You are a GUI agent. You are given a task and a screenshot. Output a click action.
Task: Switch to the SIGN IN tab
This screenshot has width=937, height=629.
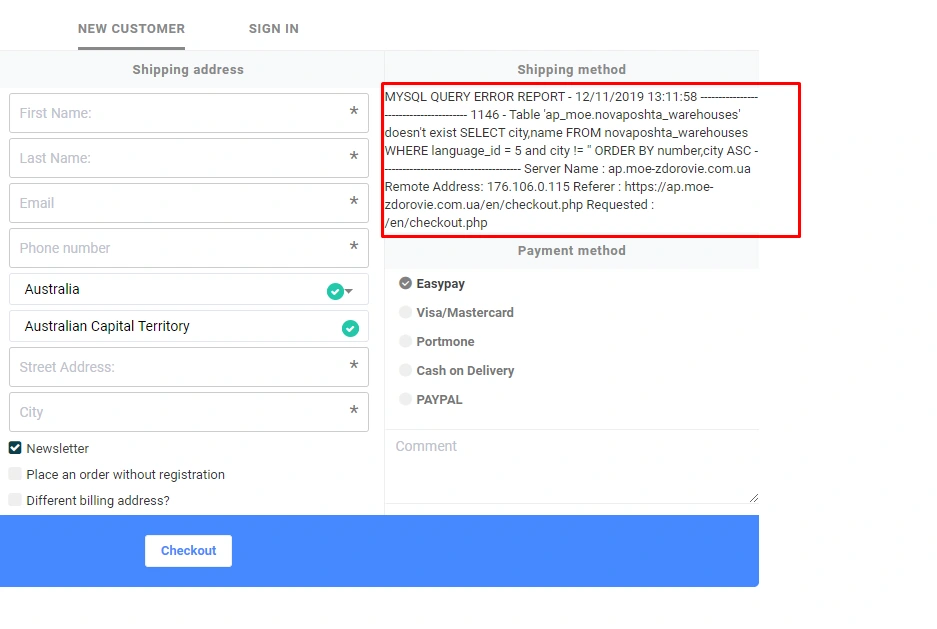[273, 29]
